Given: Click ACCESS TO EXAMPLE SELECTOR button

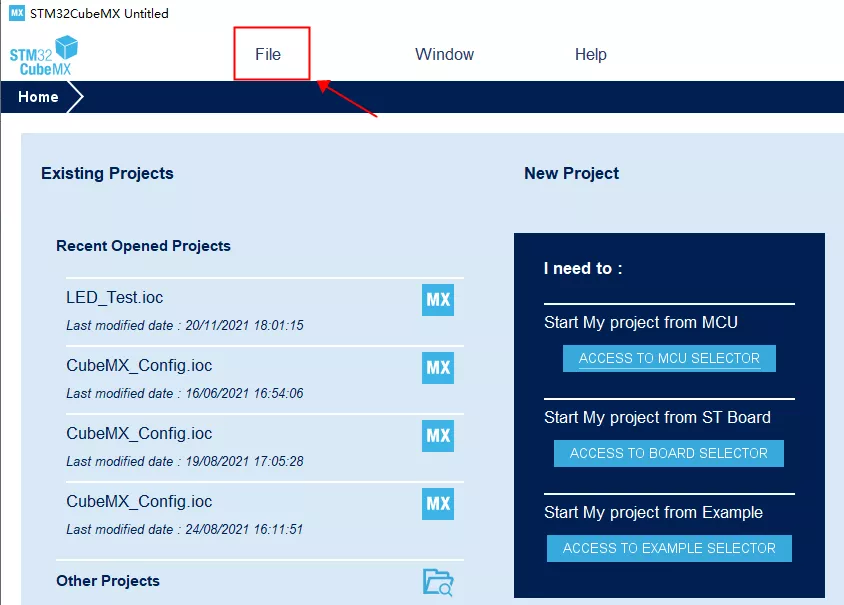Looking at the screenshot, I should (x=669, y=548).
